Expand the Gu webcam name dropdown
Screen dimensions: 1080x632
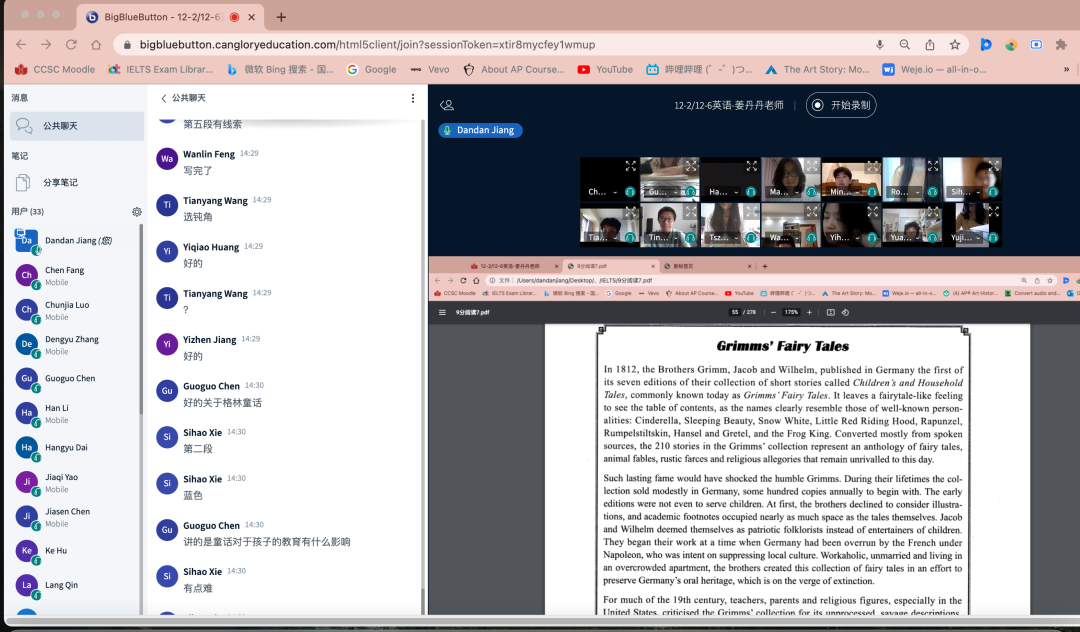(676, 192)
